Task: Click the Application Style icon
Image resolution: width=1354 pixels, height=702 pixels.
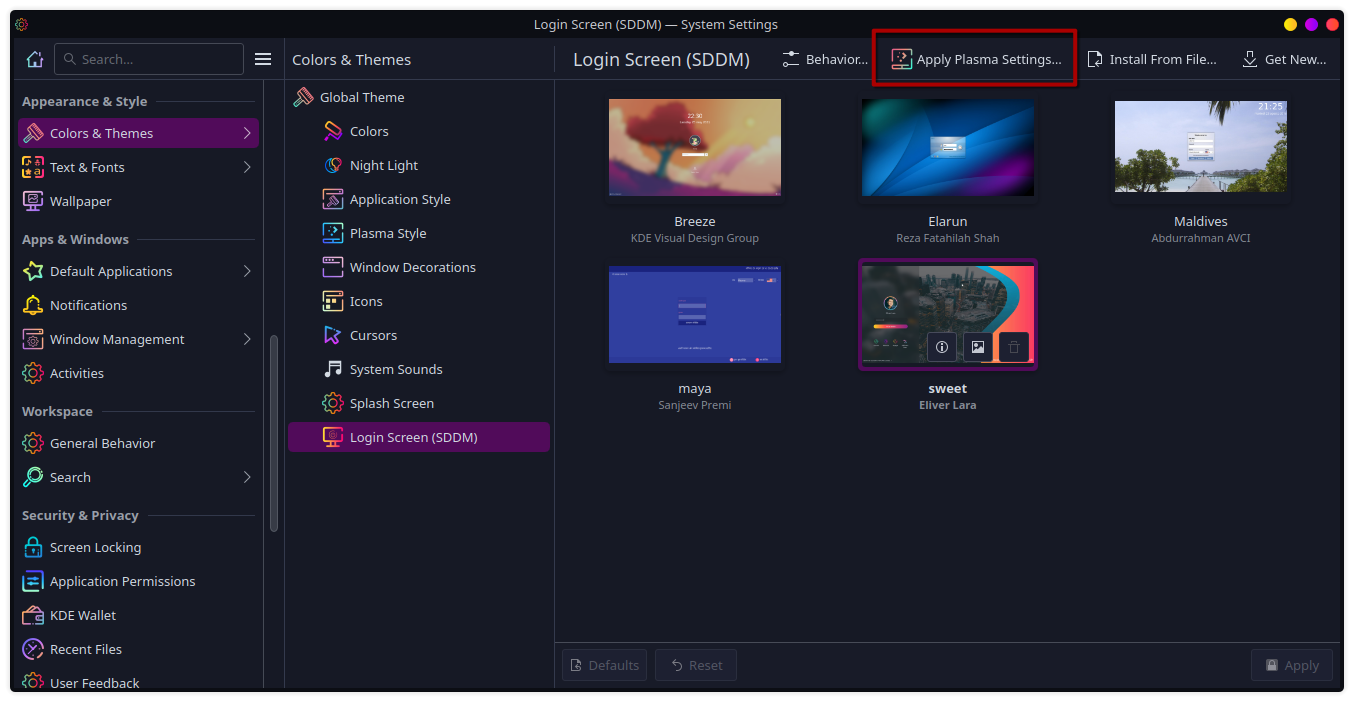Action: coord(333,199)
